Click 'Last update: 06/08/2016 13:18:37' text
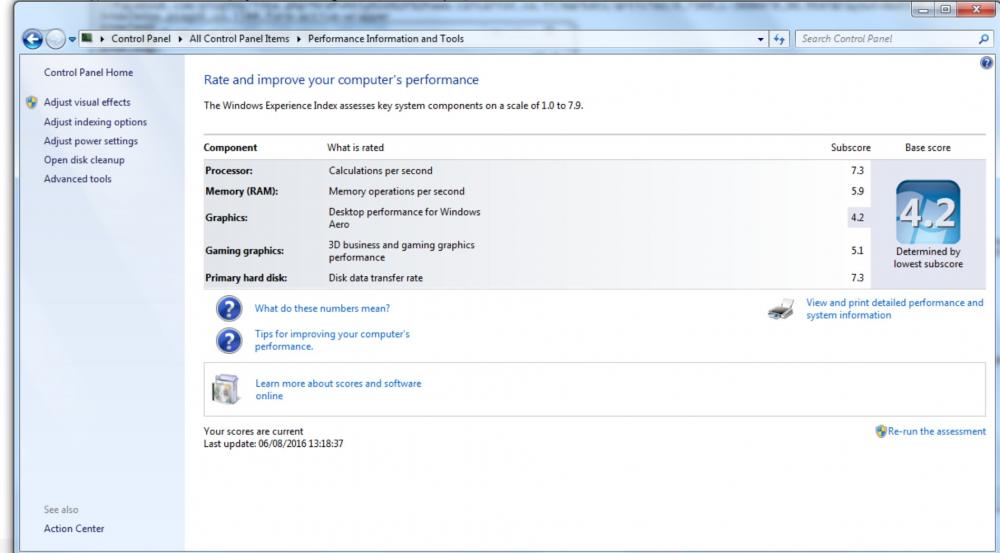 click(x=274, y=444)
